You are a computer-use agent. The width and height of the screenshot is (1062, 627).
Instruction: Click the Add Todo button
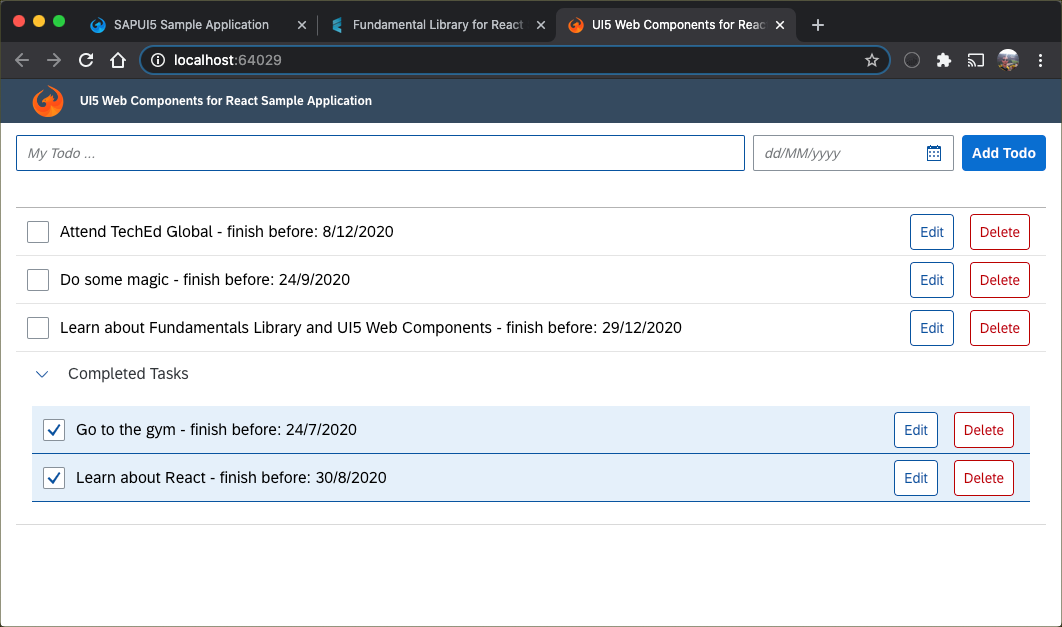(x=1004, y=153)
